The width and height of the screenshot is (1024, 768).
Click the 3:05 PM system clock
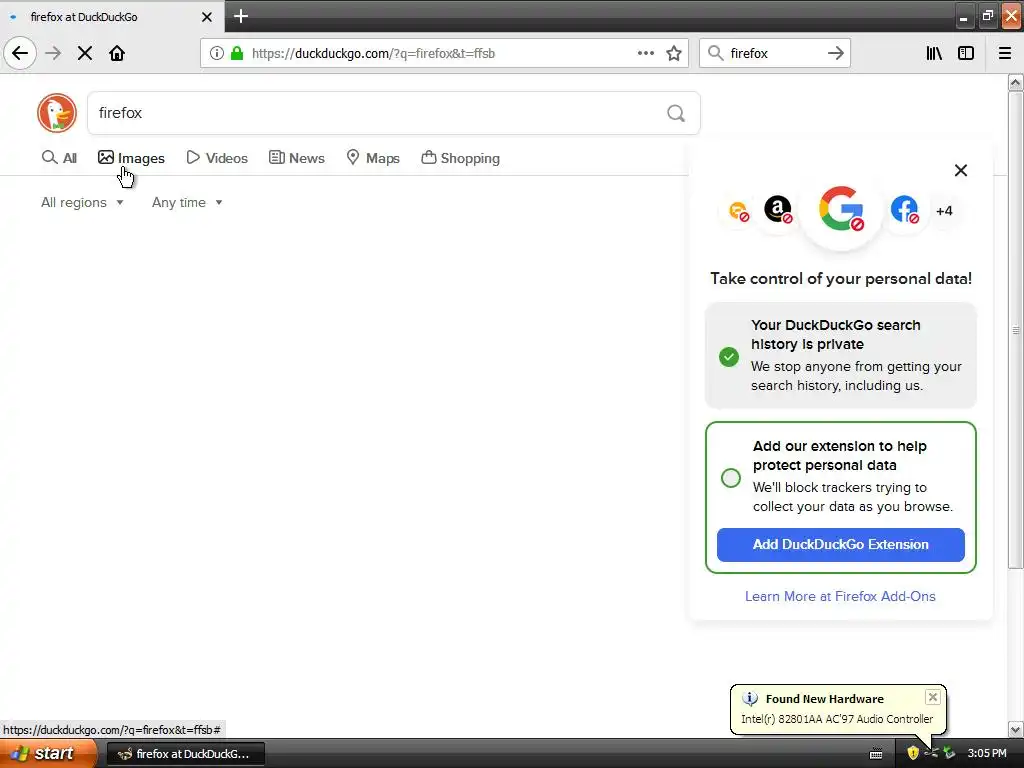[987, 753]
